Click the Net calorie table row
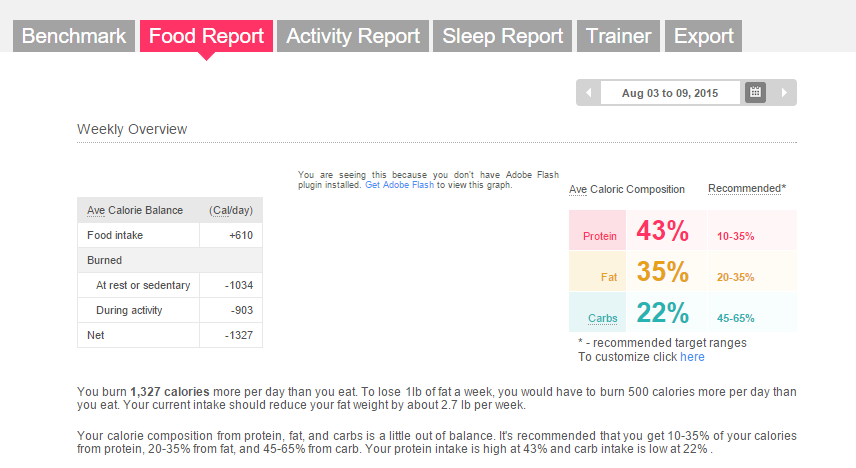 pyautogui.click(x=169, y=335)
